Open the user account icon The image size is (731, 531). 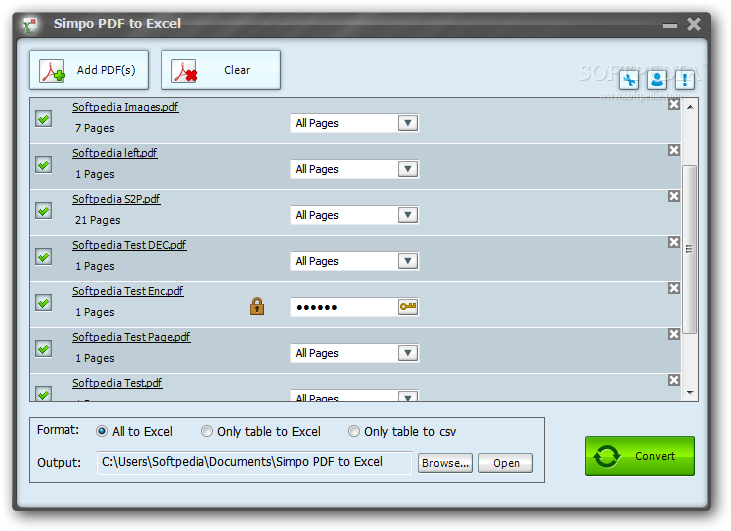[657, 80]
